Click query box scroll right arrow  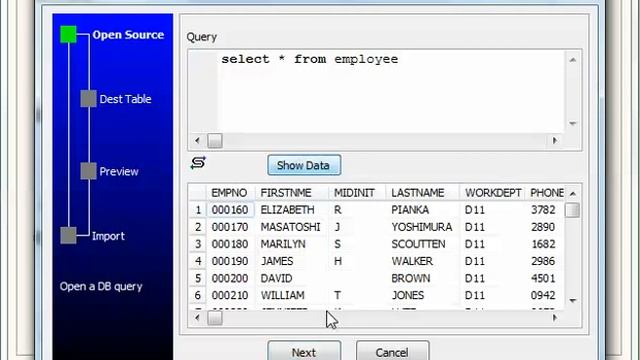(555, 140)
